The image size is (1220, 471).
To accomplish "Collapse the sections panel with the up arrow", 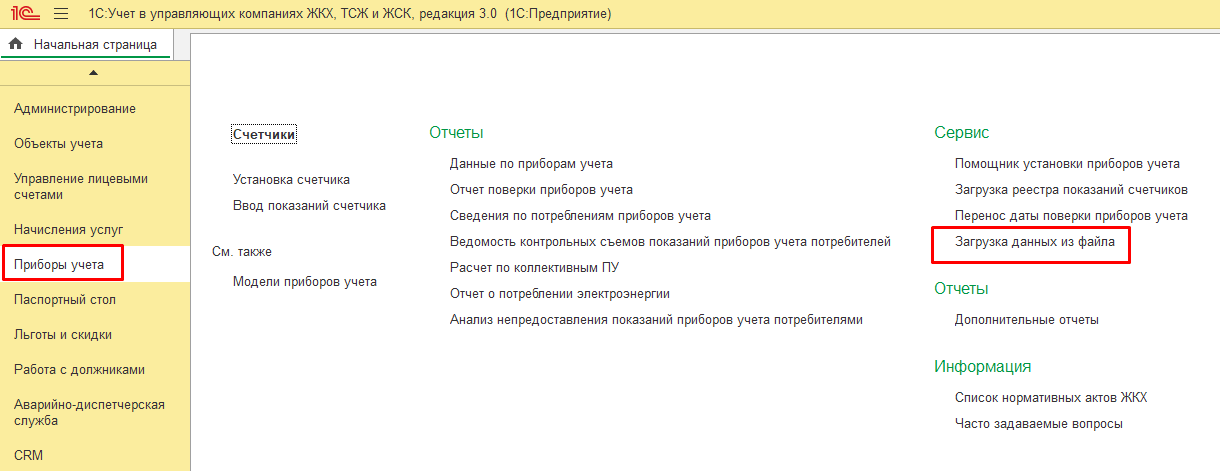I will (x=93, y=73).
